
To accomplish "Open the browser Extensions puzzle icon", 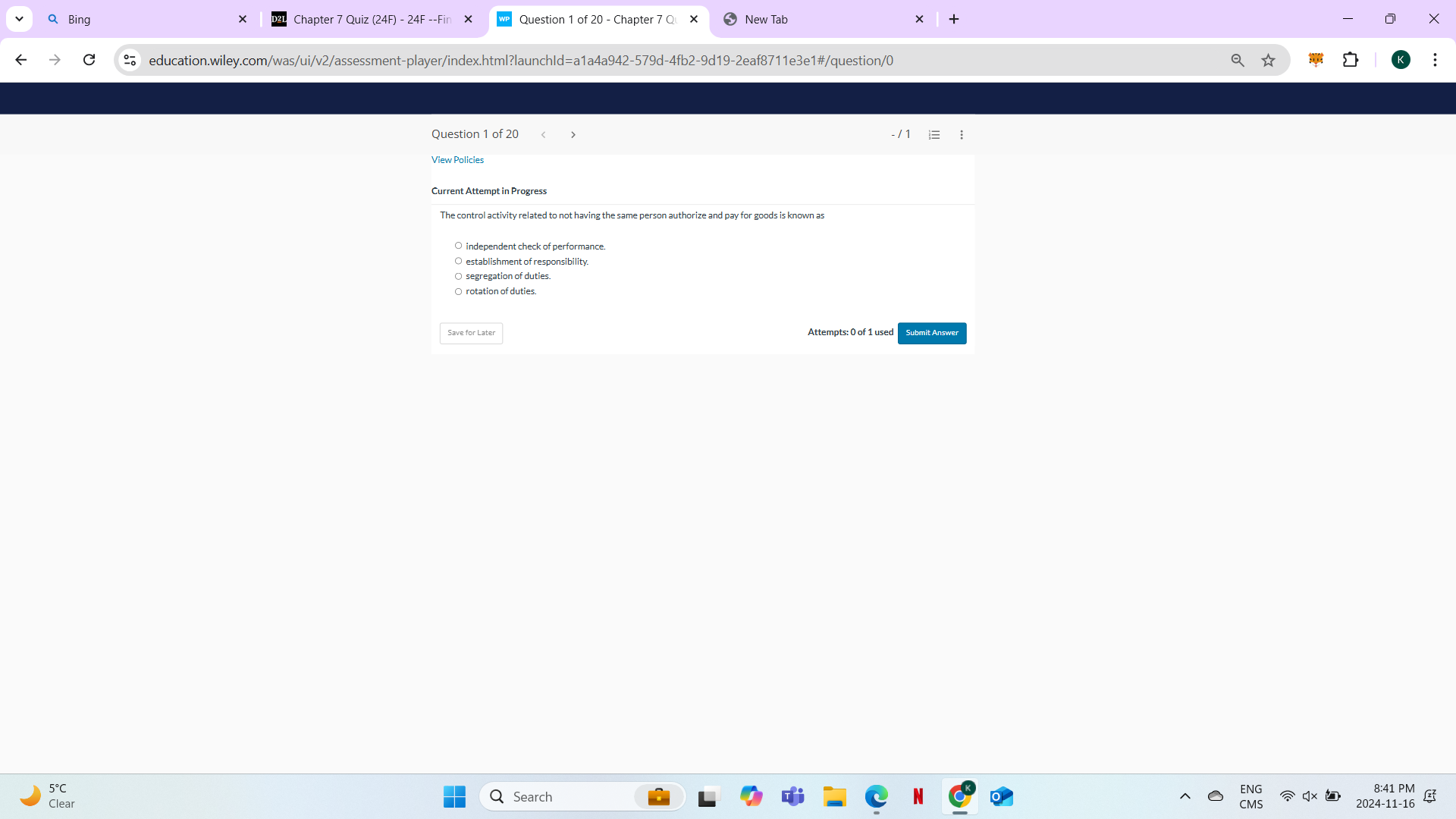I will tap(1351, 60).
